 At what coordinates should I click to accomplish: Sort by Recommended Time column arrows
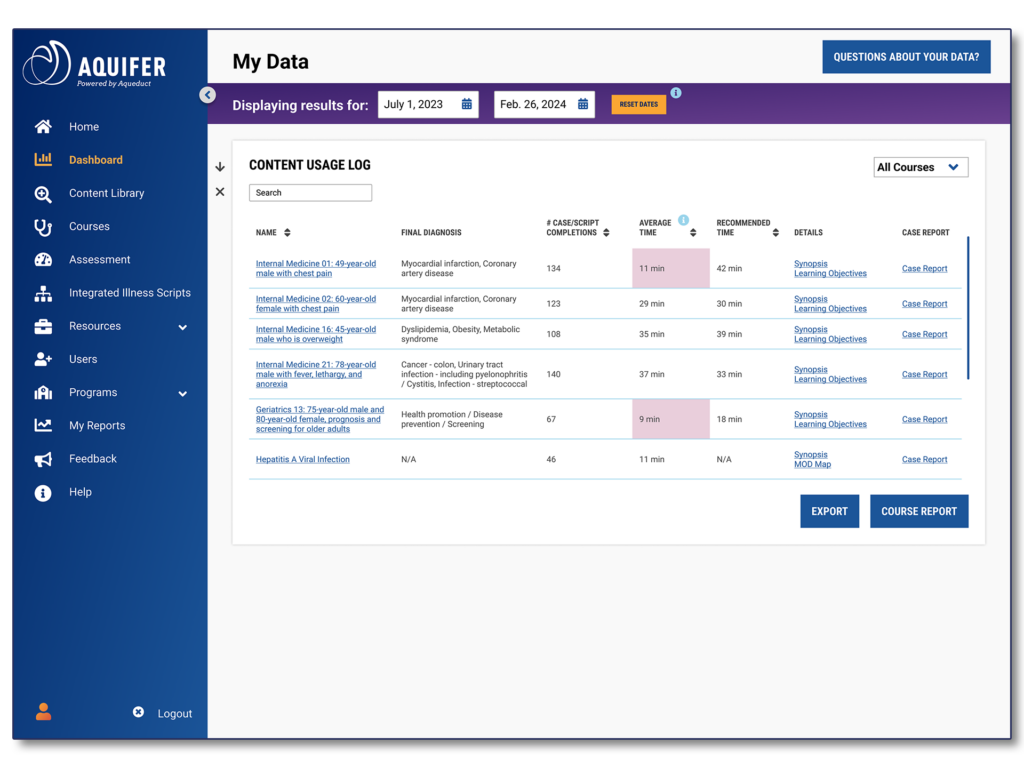pos(775,233)
